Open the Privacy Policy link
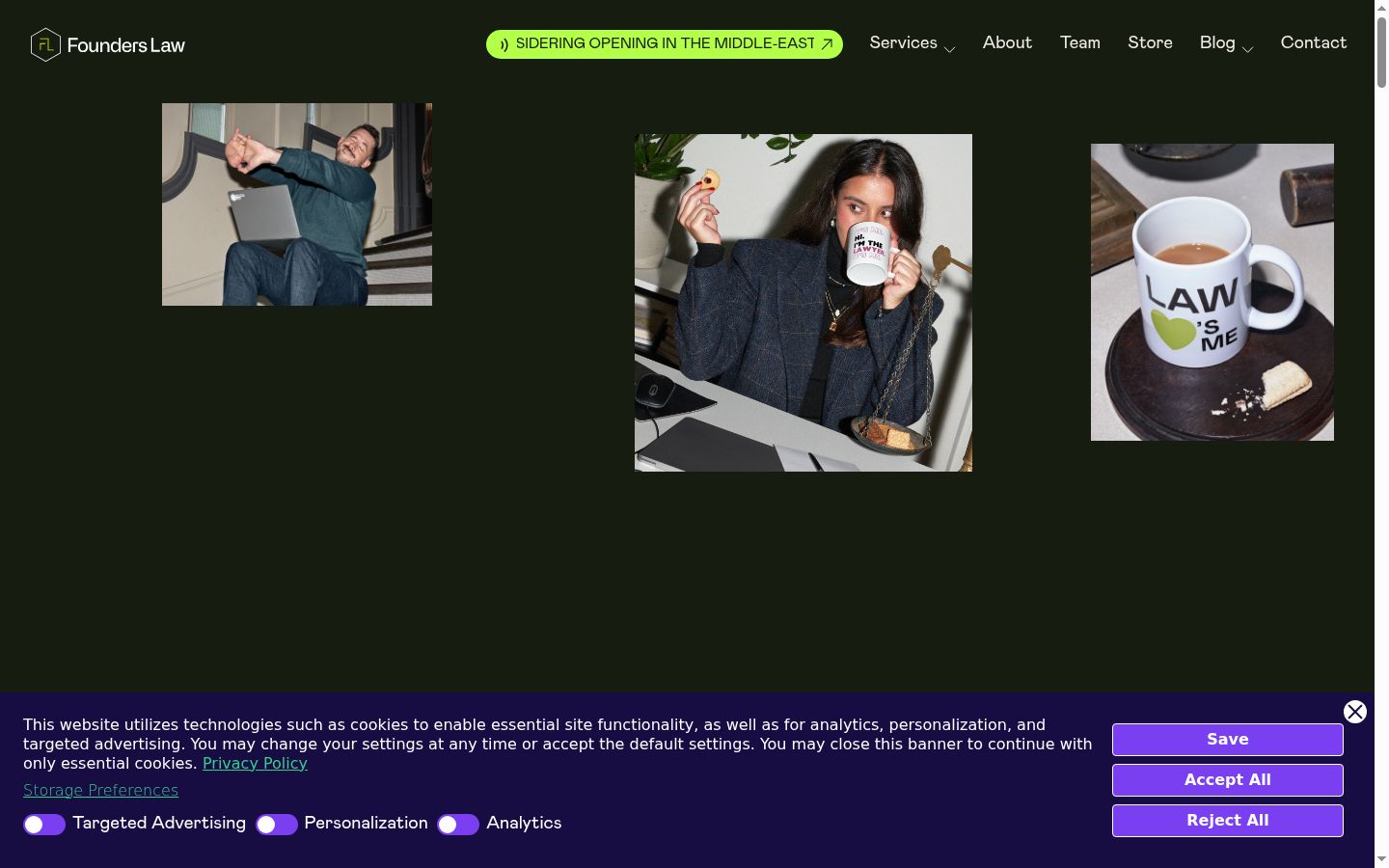Image resolution: width=1389 pixels, height=868 pixels. coord(255,763)
